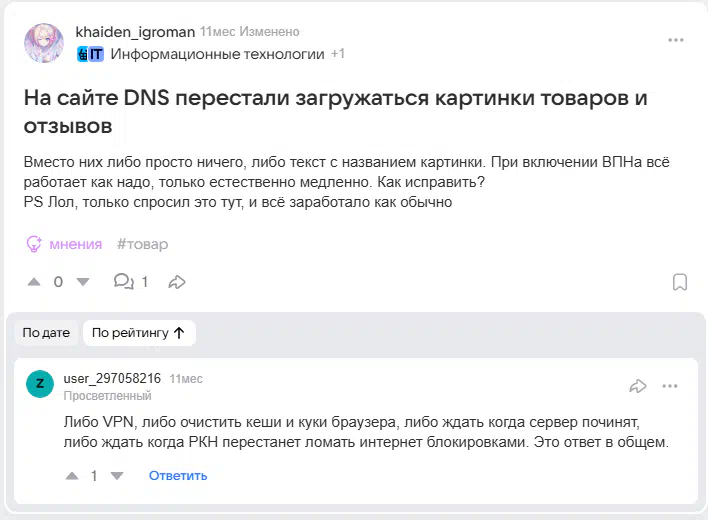Open the three-dot menu on the question
Image resolution: width=708 pixels, height=520 pixels.
coord(675,40)
